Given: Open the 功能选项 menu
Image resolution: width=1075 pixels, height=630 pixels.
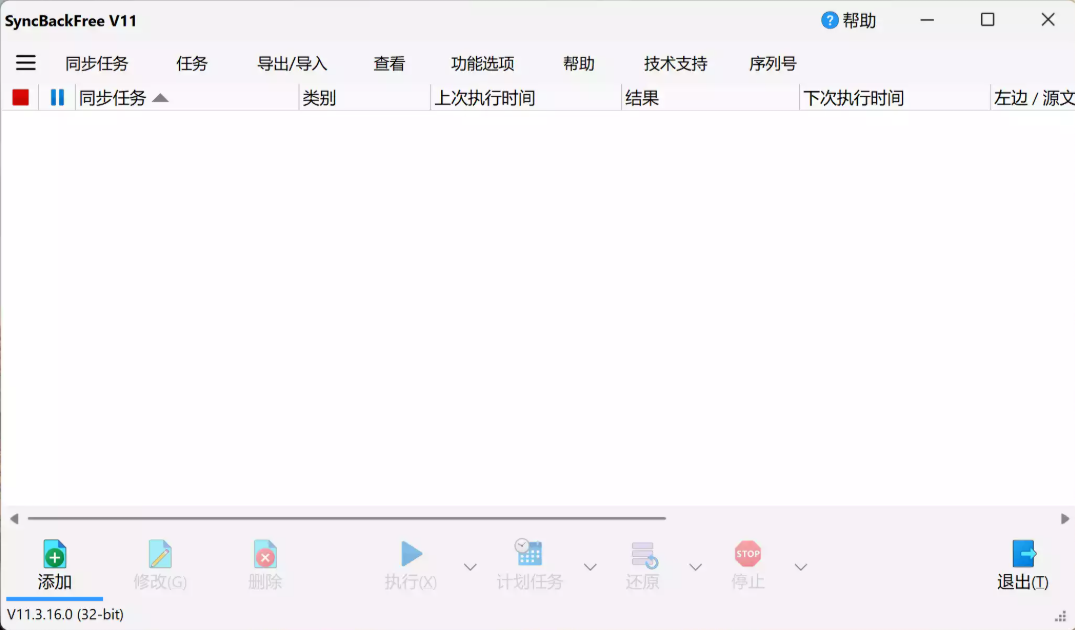Looking at the screenshot, I should (481, 62).
